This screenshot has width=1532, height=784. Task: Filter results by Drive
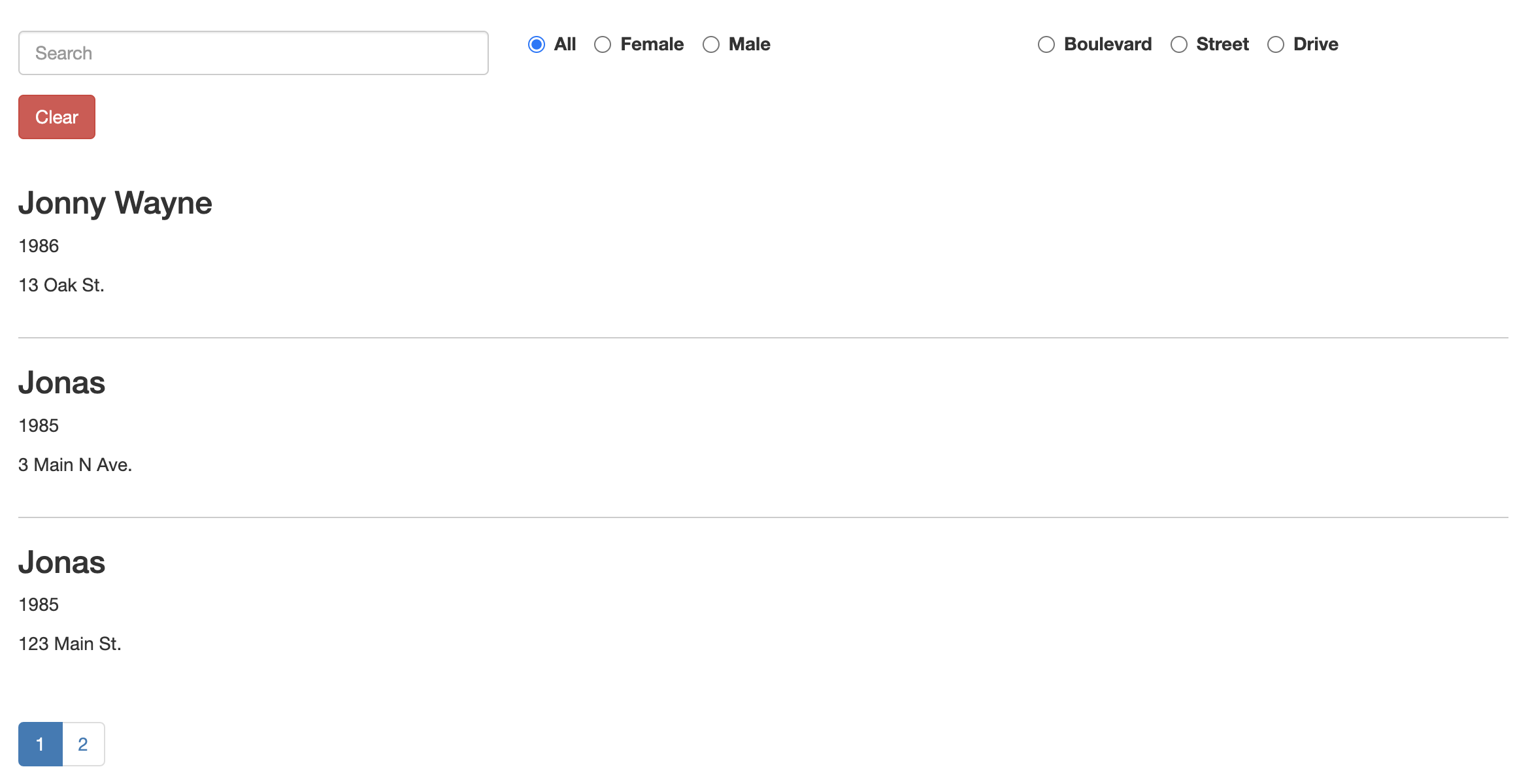1275,44
